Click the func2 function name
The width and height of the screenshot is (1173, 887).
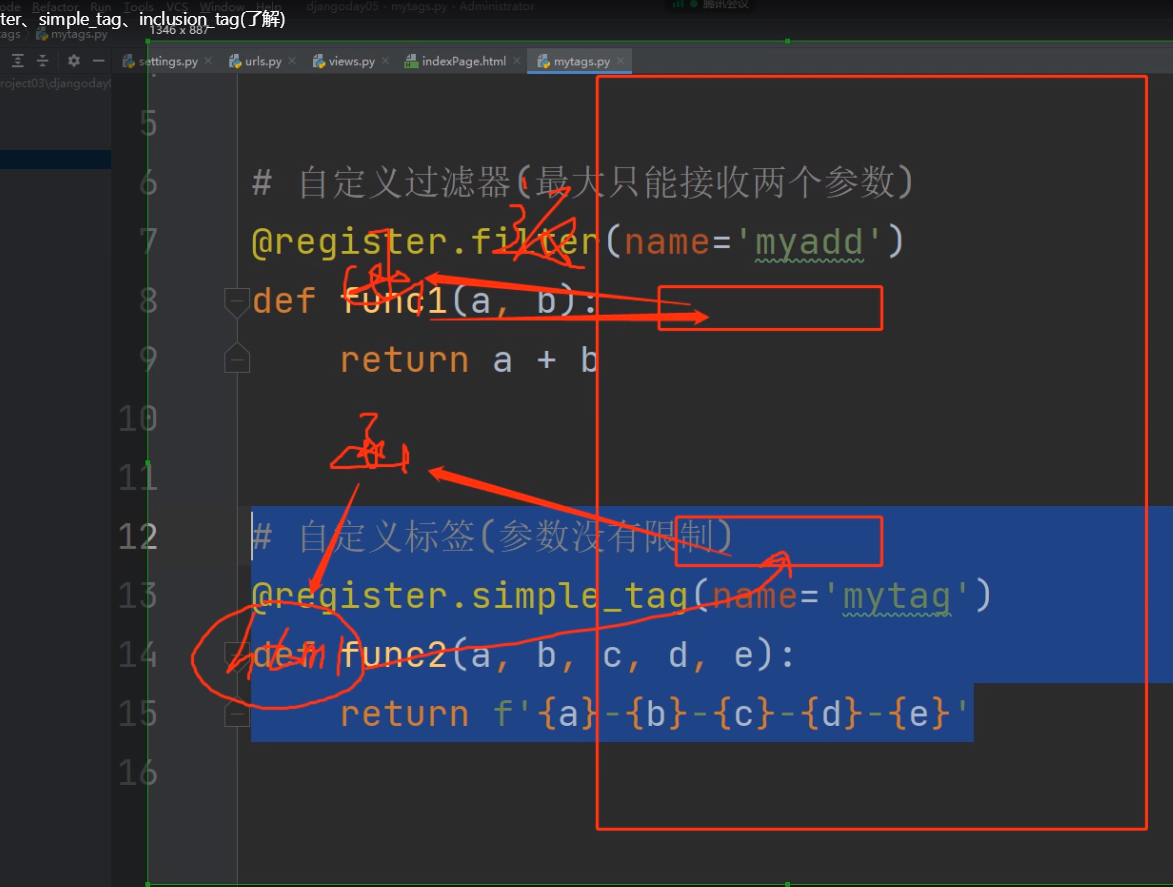pyautogui.click(x=393, y=655)
